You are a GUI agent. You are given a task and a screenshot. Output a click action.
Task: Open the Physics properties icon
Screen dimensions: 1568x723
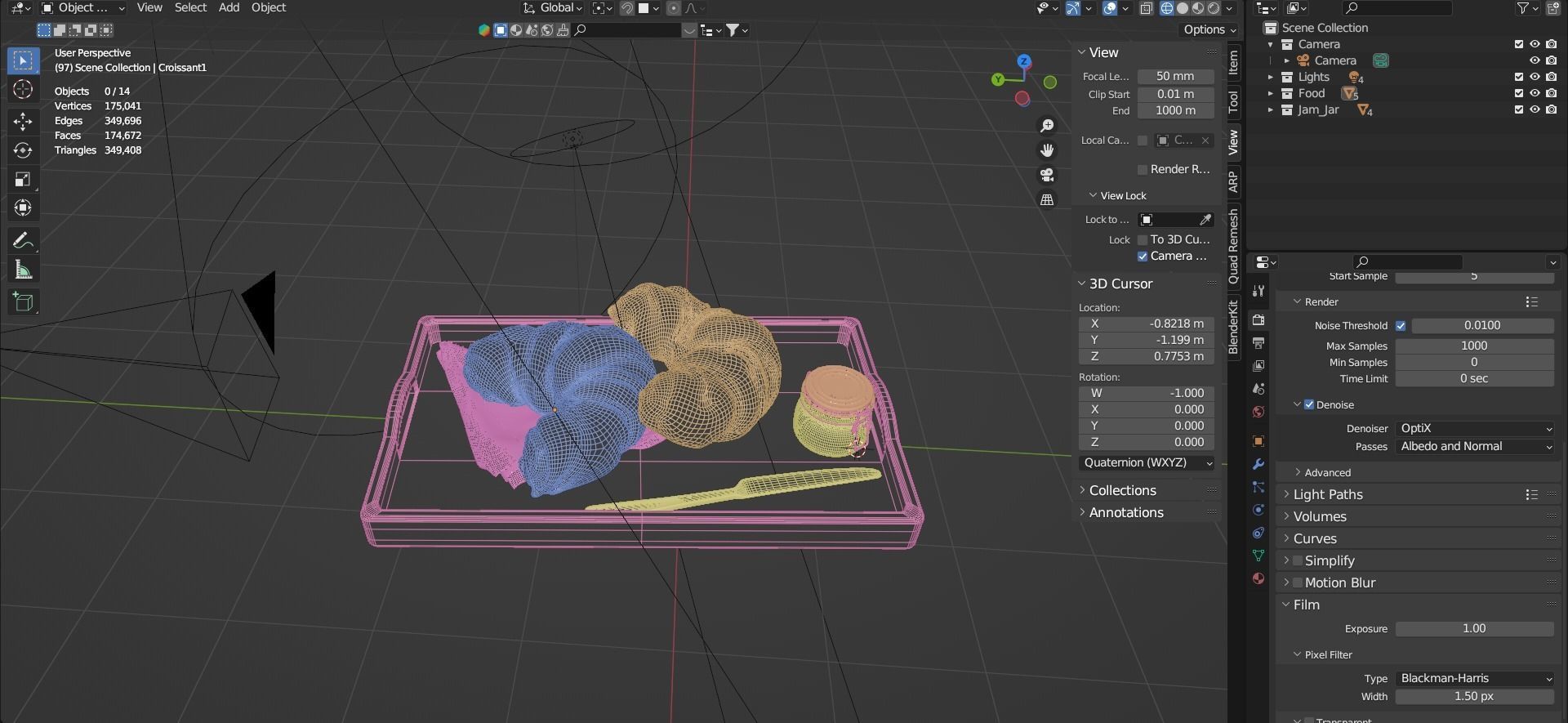point(1258,510)
